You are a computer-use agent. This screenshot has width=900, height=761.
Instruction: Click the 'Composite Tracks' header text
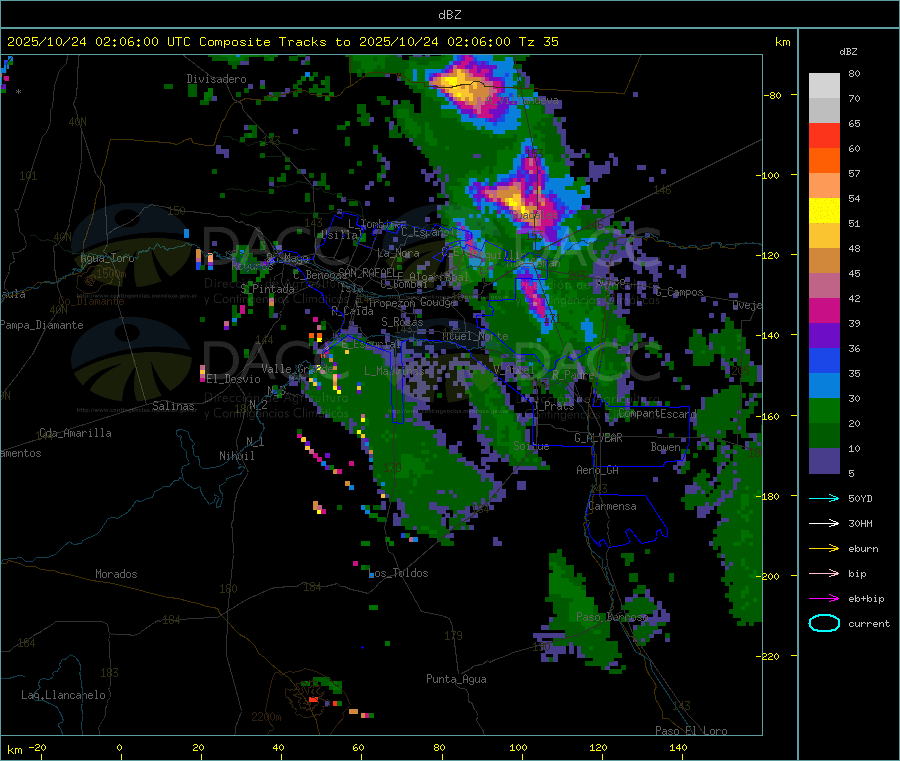pos(262,42)
